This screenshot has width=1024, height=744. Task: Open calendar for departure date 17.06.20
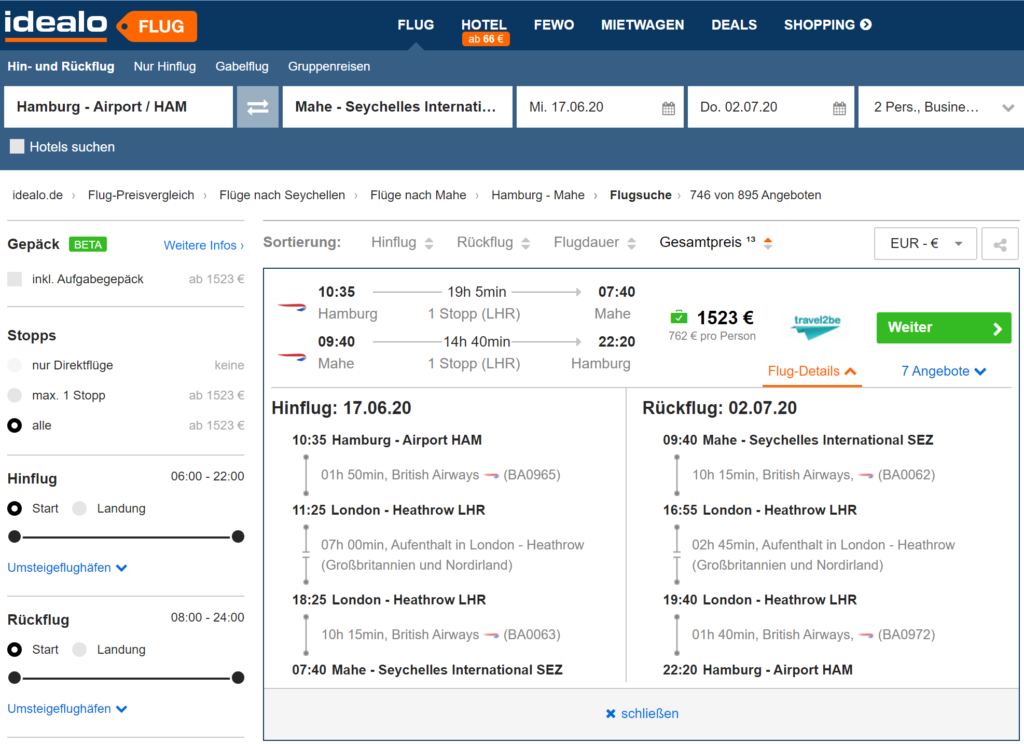668,108
